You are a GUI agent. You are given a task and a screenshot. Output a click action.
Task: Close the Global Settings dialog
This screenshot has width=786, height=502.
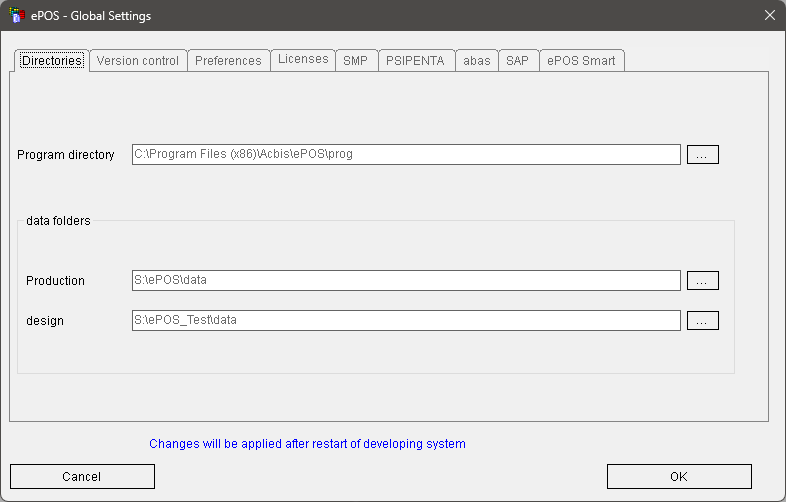click(x=770, y=16)
